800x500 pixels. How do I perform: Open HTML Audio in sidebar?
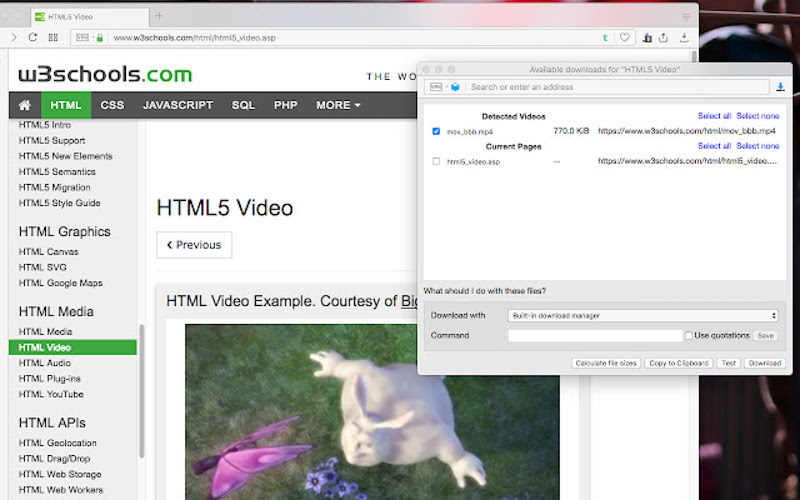44,363
